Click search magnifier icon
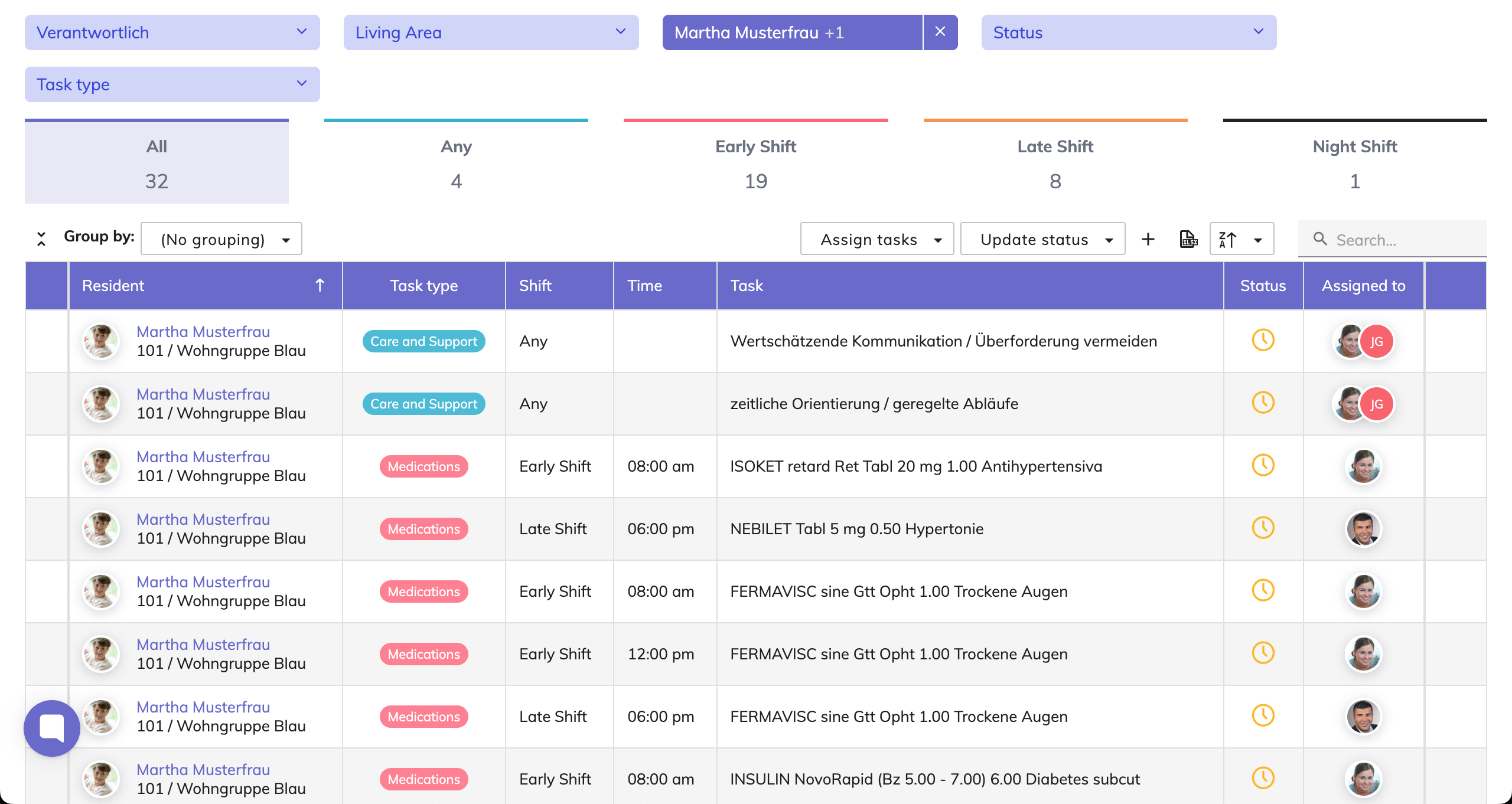Image resolution: width=1512 pixels, height=804 pixels. coord(1319,239)
